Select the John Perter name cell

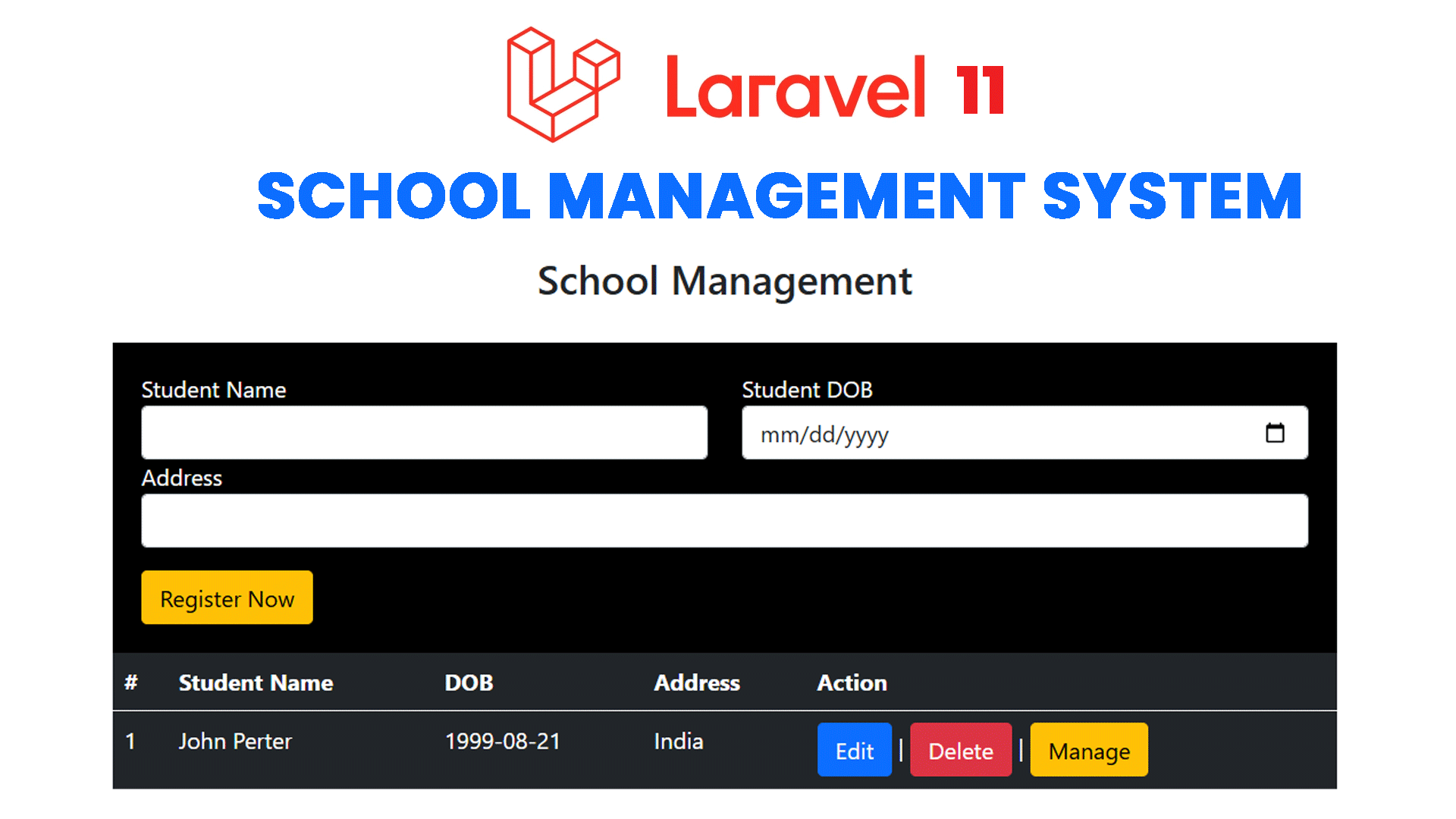coord(235,742)
